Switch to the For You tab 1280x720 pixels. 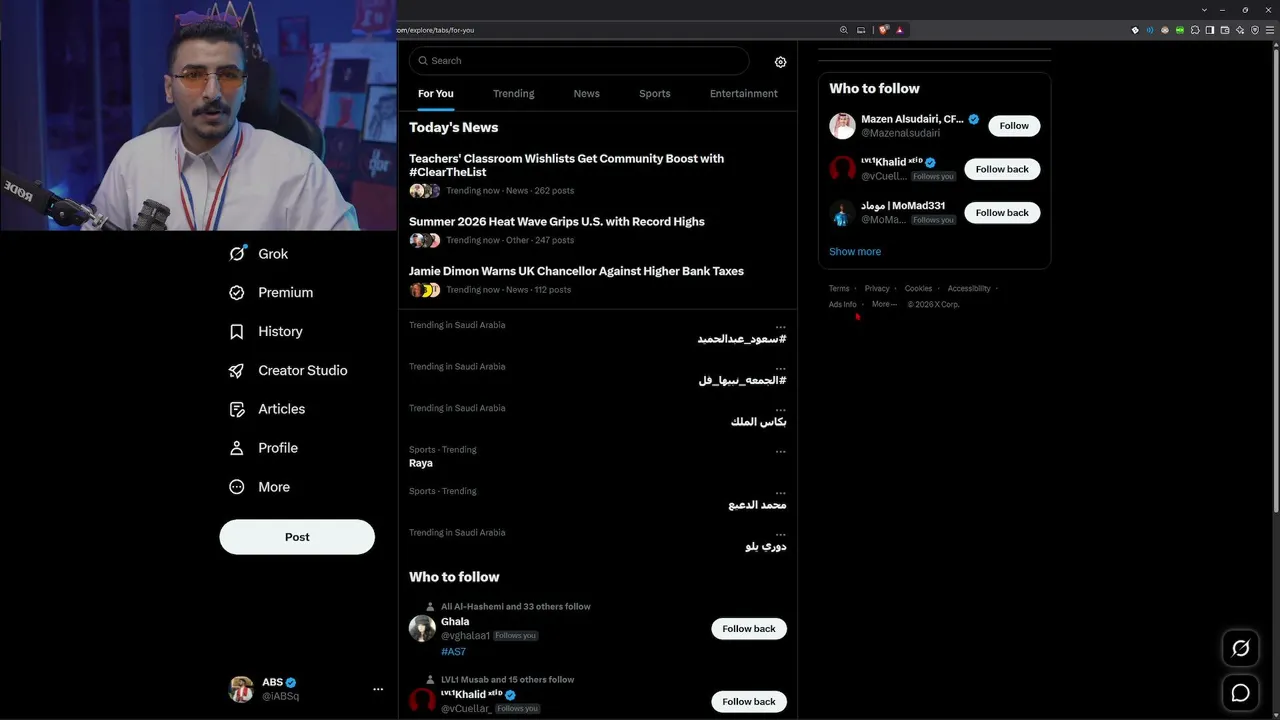tap(436, 94)
